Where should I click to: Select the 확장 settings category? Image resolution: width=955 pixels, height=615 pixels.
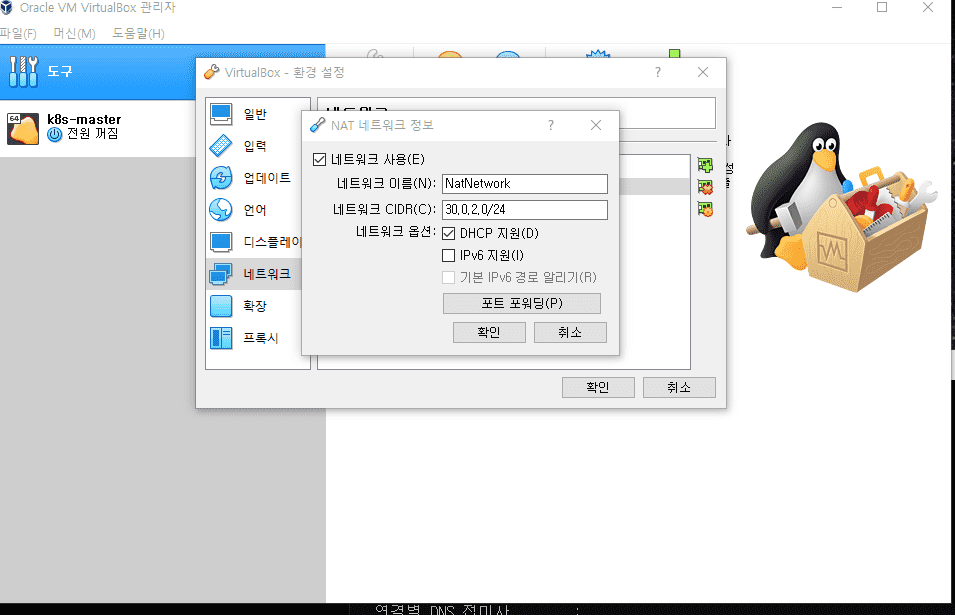point(256,306)
